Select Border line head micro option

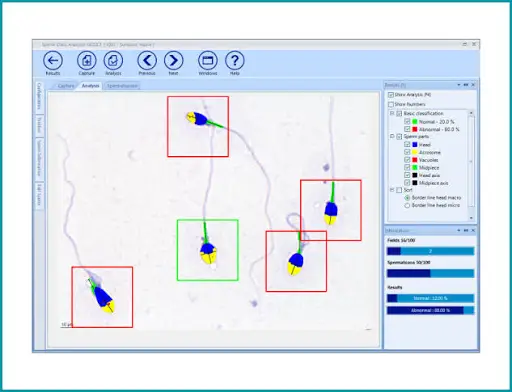coord(407,206)
